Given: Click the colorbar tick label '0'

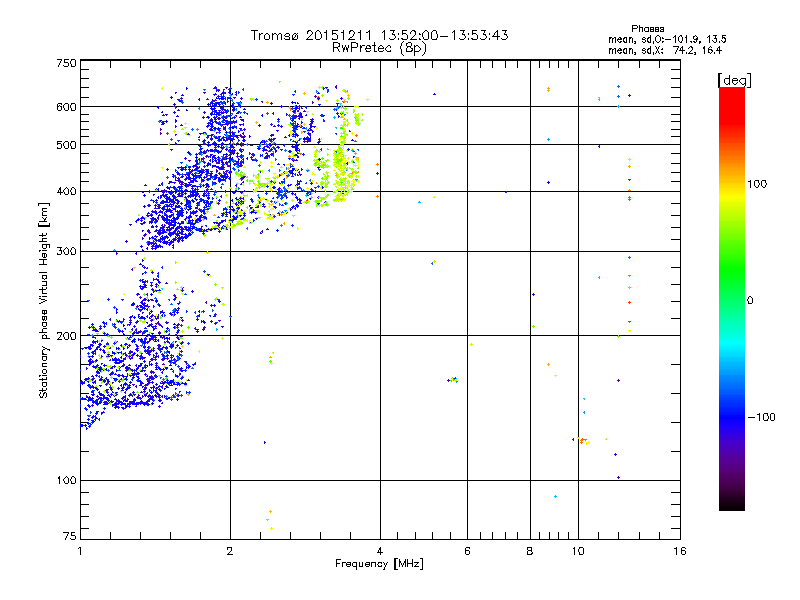Looking at the screenshot, I should click(x=750, y=301).
